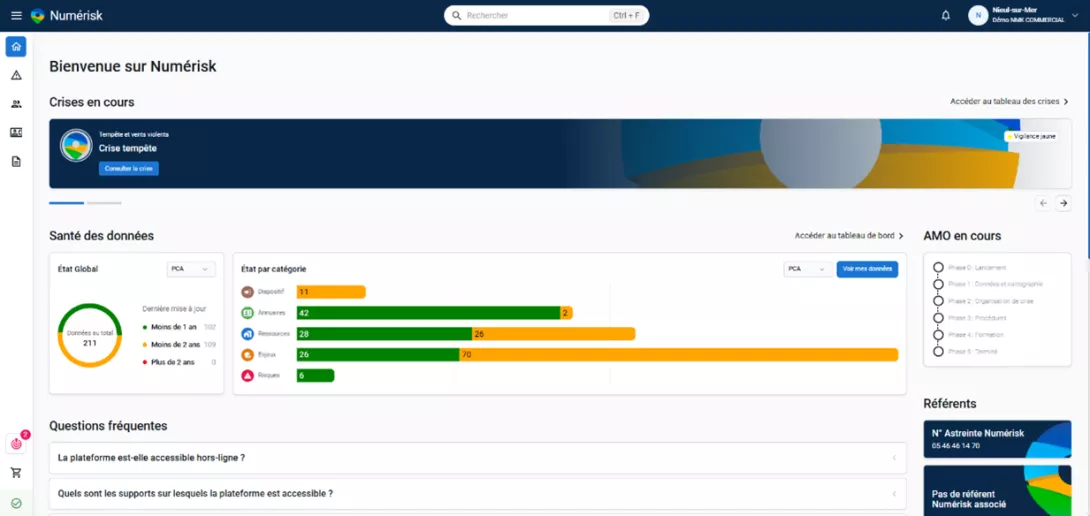Viewport: 1090px width, 516px height.
Task: Click the Numérisk logo
Action: [x=67, y=15]
